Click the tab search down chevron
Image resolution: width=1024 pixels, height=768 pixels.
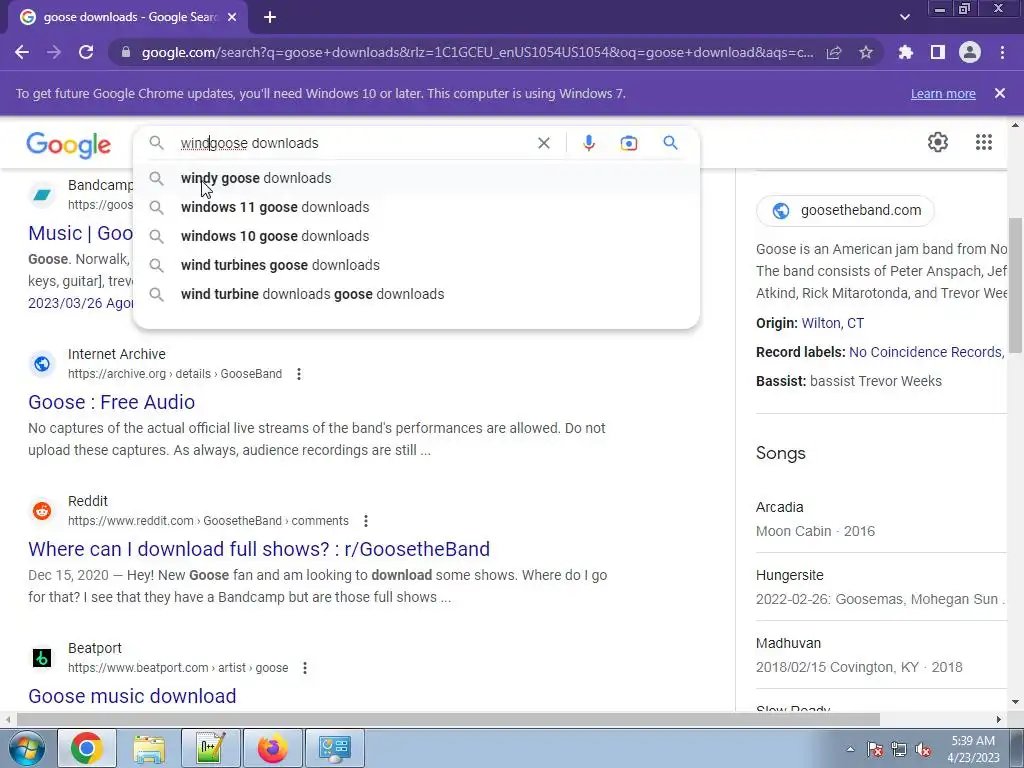(x=904, y=17)
